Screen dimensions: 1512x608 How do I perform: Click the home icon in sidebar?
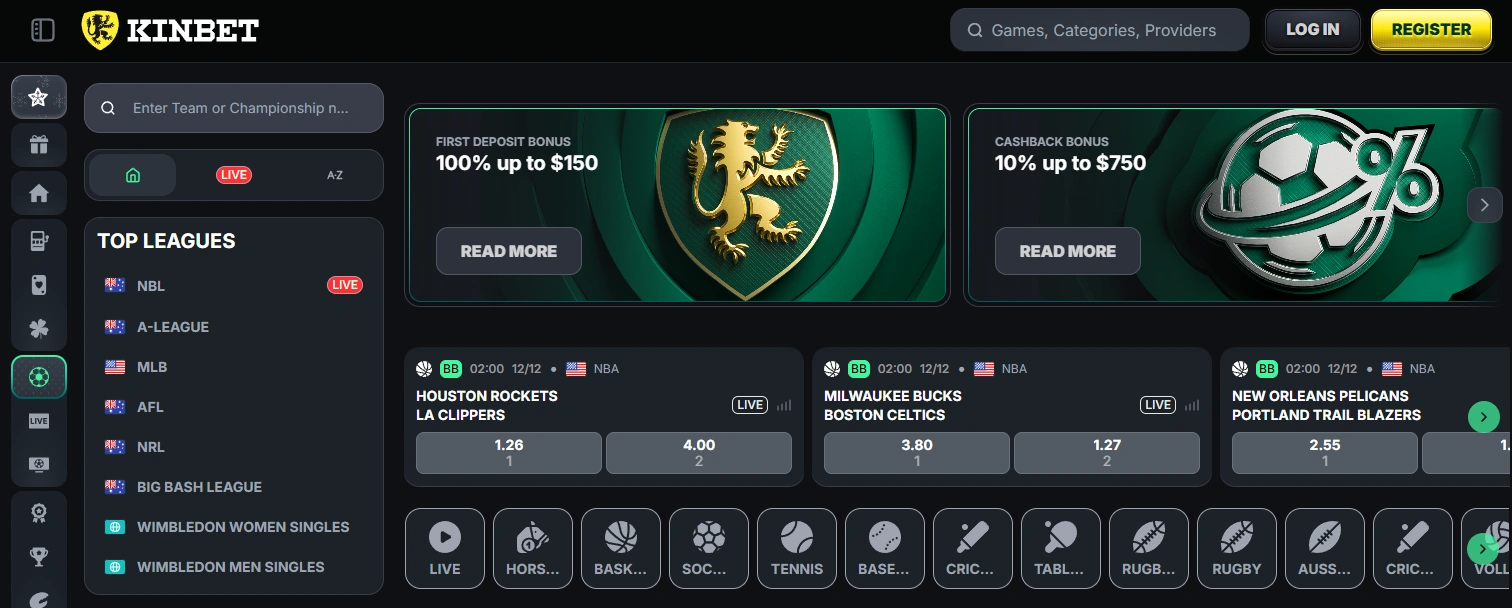click(38, 193)
